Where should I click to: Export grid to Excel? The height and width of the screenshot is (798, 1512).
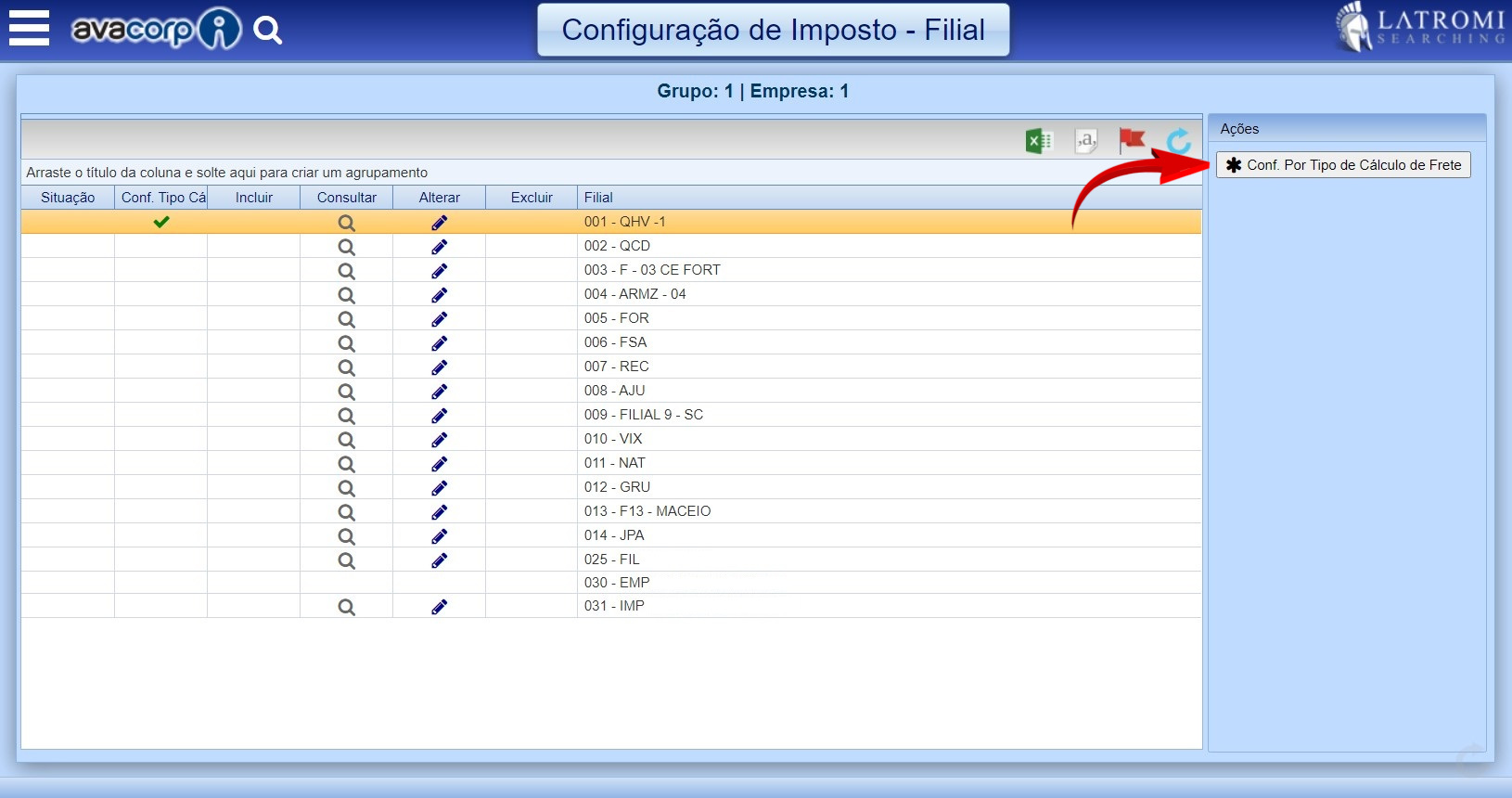tap(1038, 141)
